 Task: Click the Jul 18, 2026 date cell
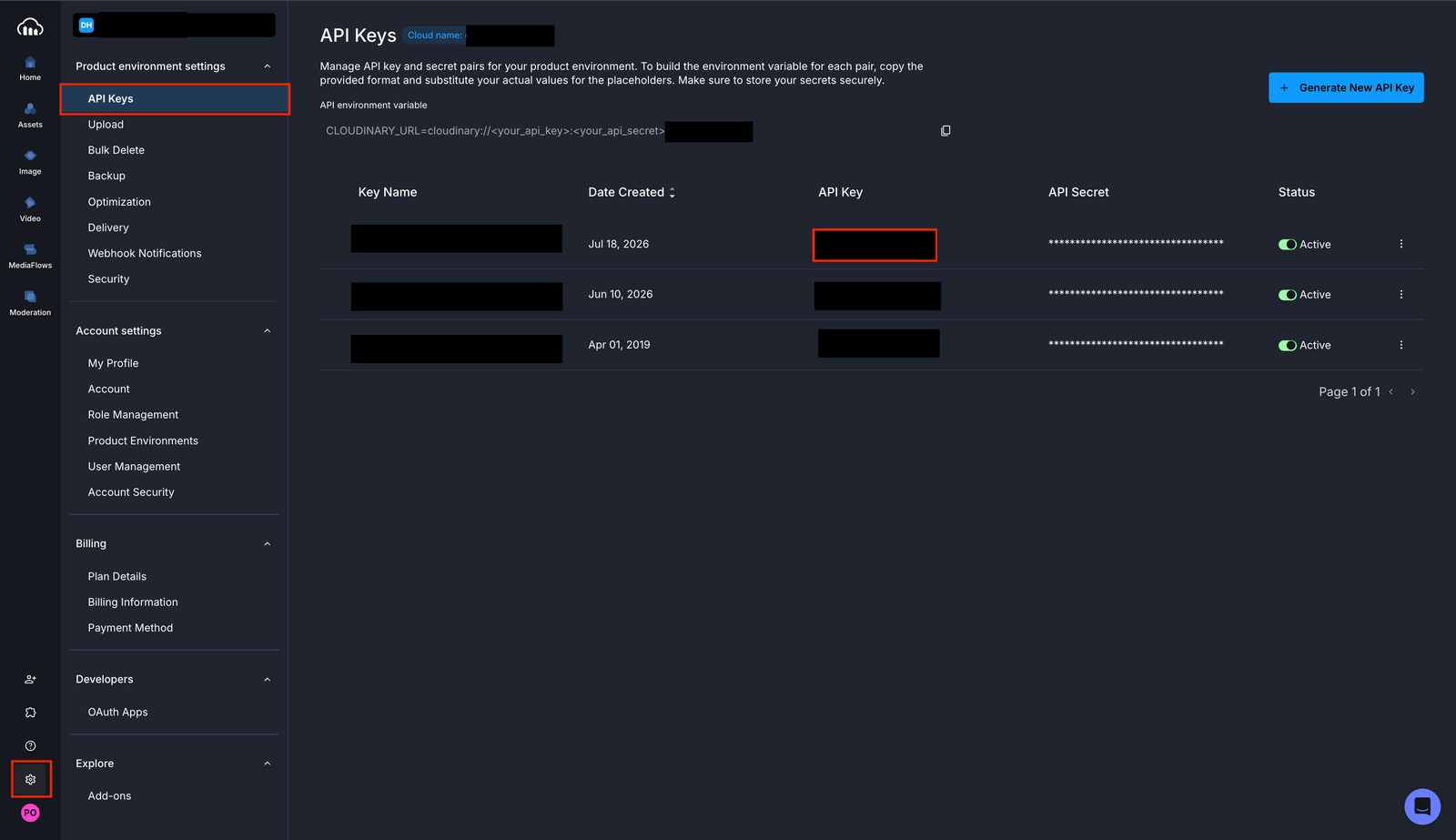coord(619,244)
